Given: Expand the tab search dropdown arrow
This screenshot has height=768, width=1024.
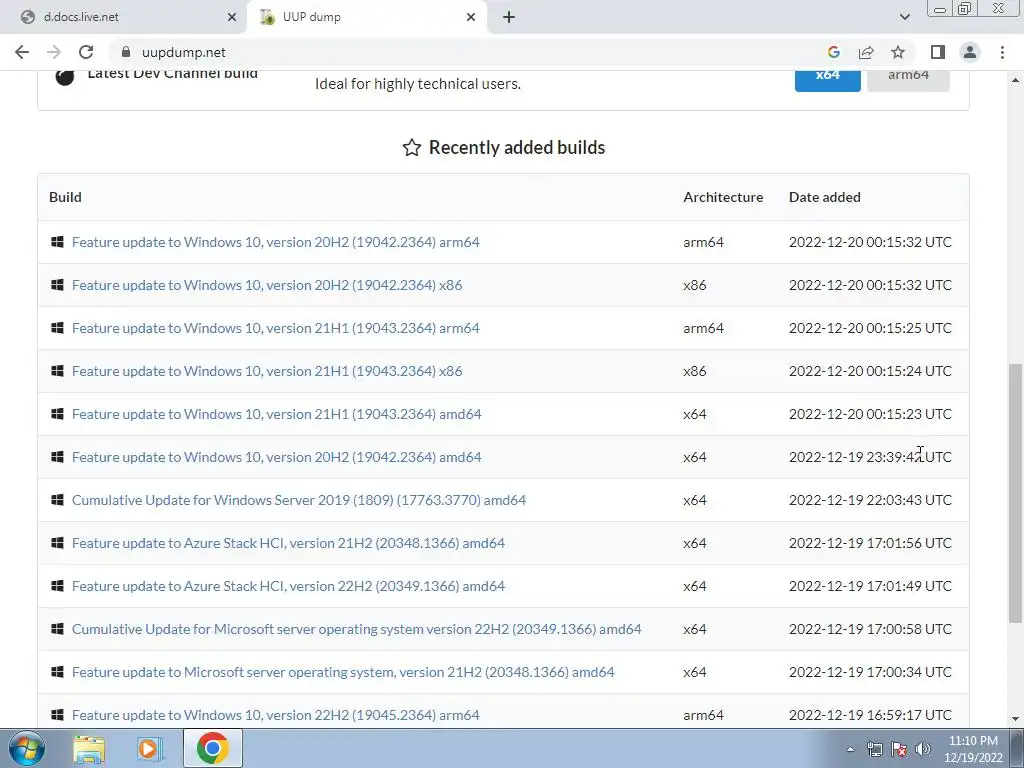Looking at the screenshot, I should (x=904, y=17).
